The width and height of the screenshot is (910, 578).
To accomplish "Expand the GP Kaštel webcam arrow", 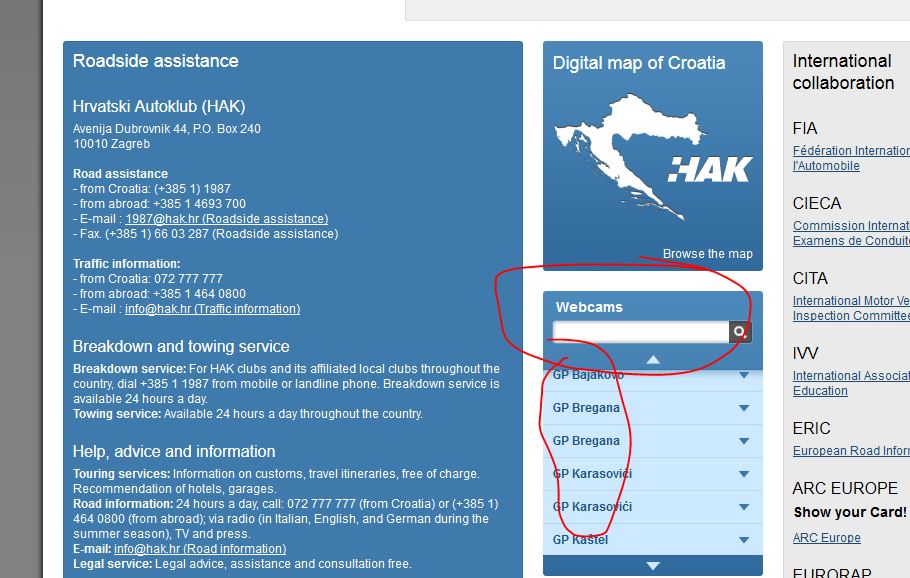I will pos(744,540).
